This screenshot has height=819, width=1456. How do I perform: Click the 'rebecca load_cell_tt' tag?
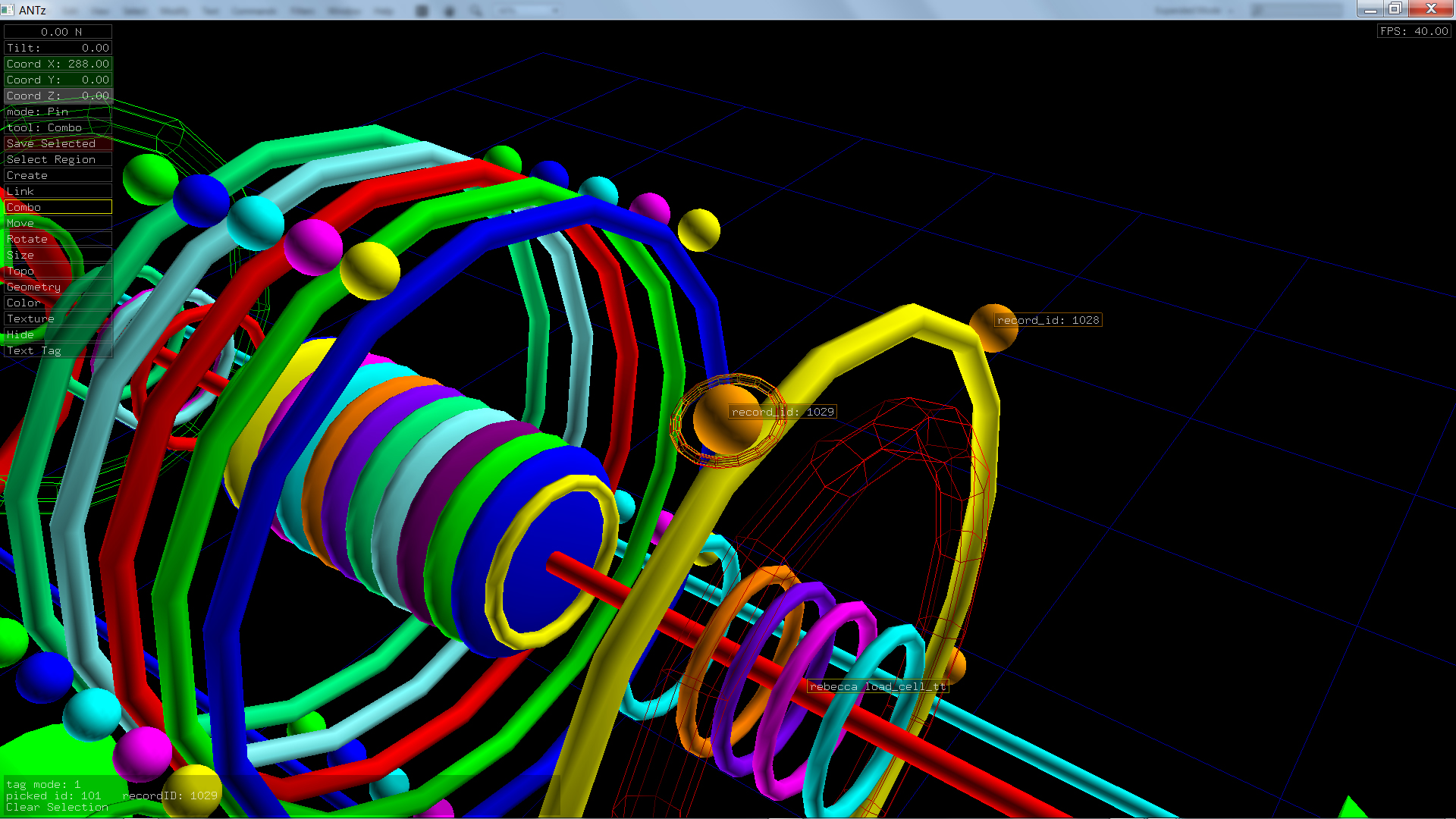pyautogui.click(x=877, y=686)
